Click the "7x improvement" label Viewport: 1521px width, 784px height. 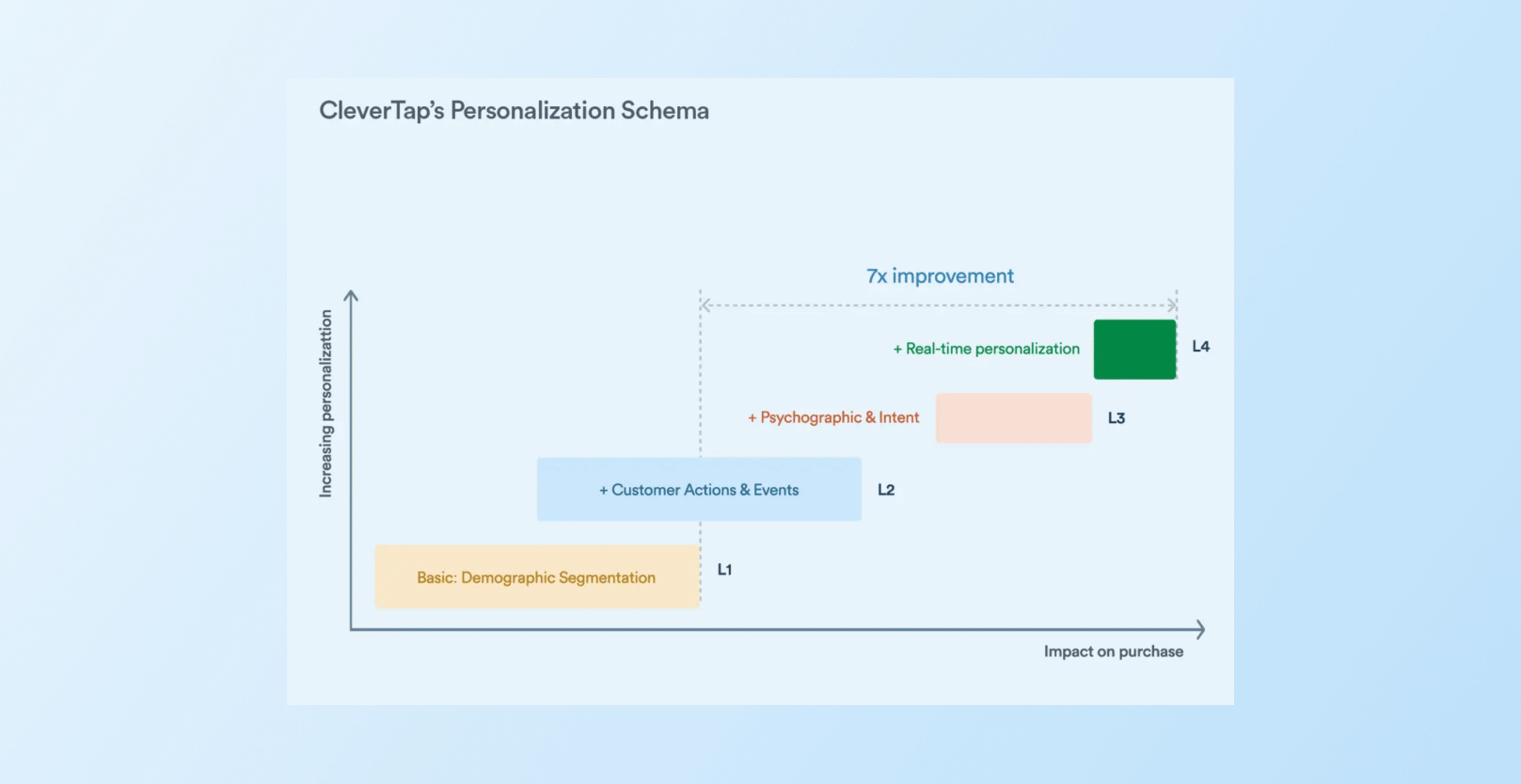pos(940,276)
